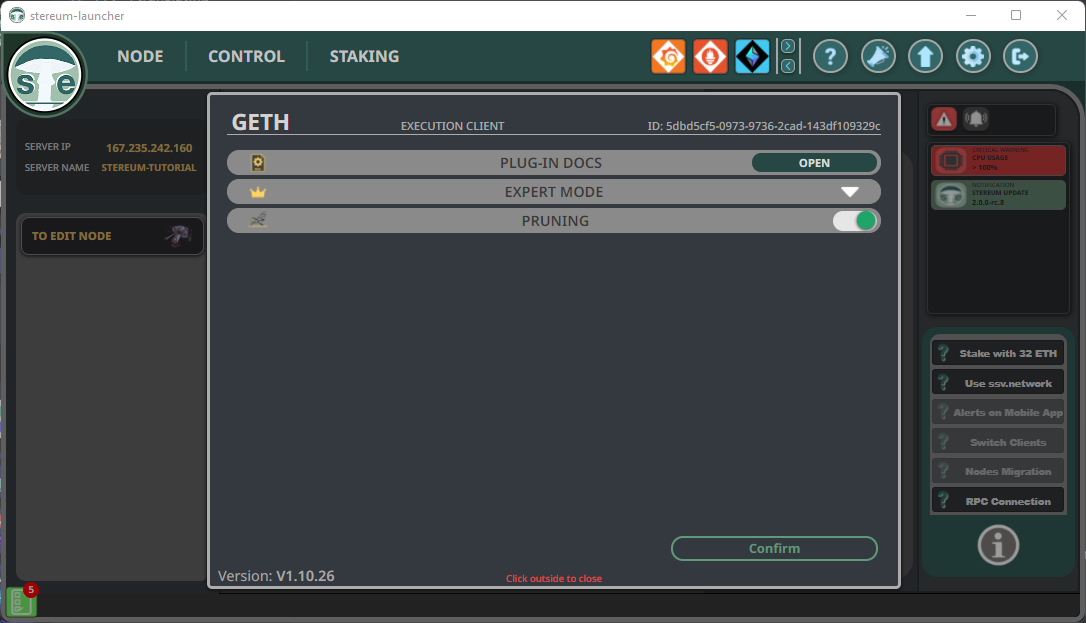Image resolution: width=1086 pixels, height=623 pixels.
Task: Click the EXECUTION CLIENT label
Action: point(452,126)
